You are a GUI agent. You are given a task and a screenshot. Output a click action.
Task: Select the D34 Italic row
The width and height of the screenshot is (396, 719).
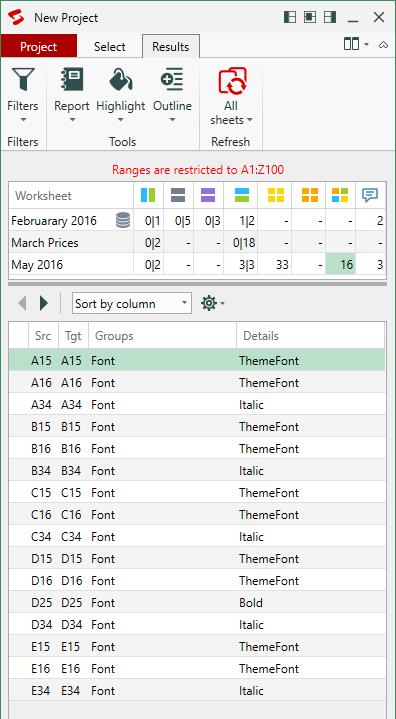pyautogui.click(x=197, y=625)
